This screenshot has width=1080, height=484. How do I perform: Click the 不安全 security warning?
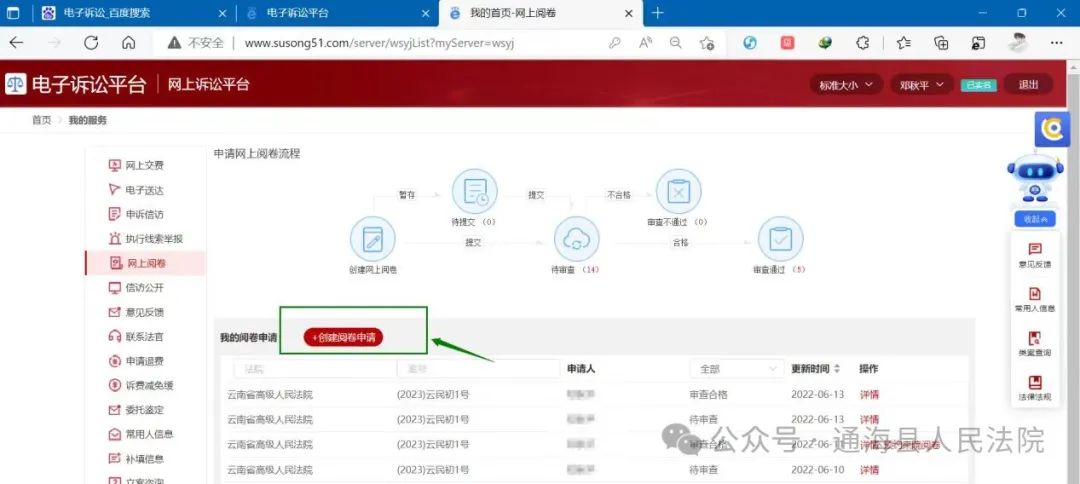tap(196, 43)
